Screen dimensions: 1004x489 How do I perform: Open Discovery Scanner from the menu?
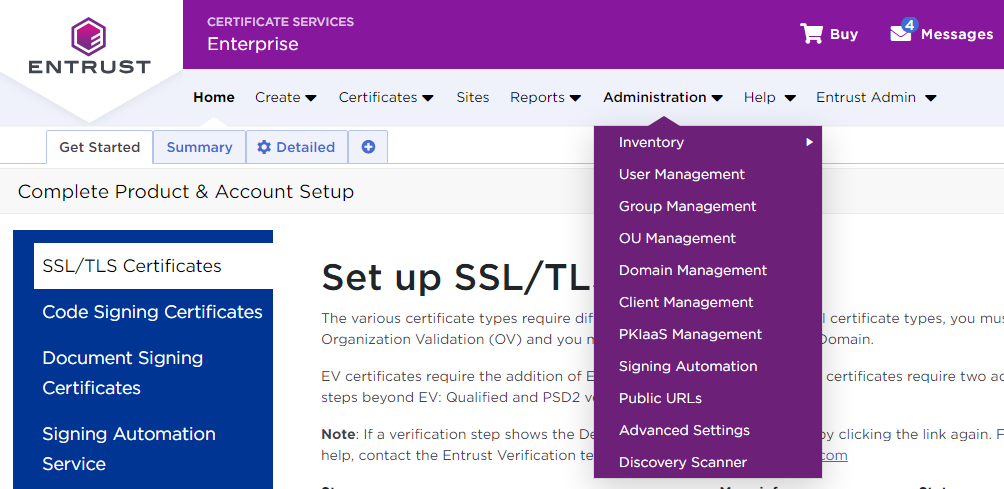click(682, 462)
